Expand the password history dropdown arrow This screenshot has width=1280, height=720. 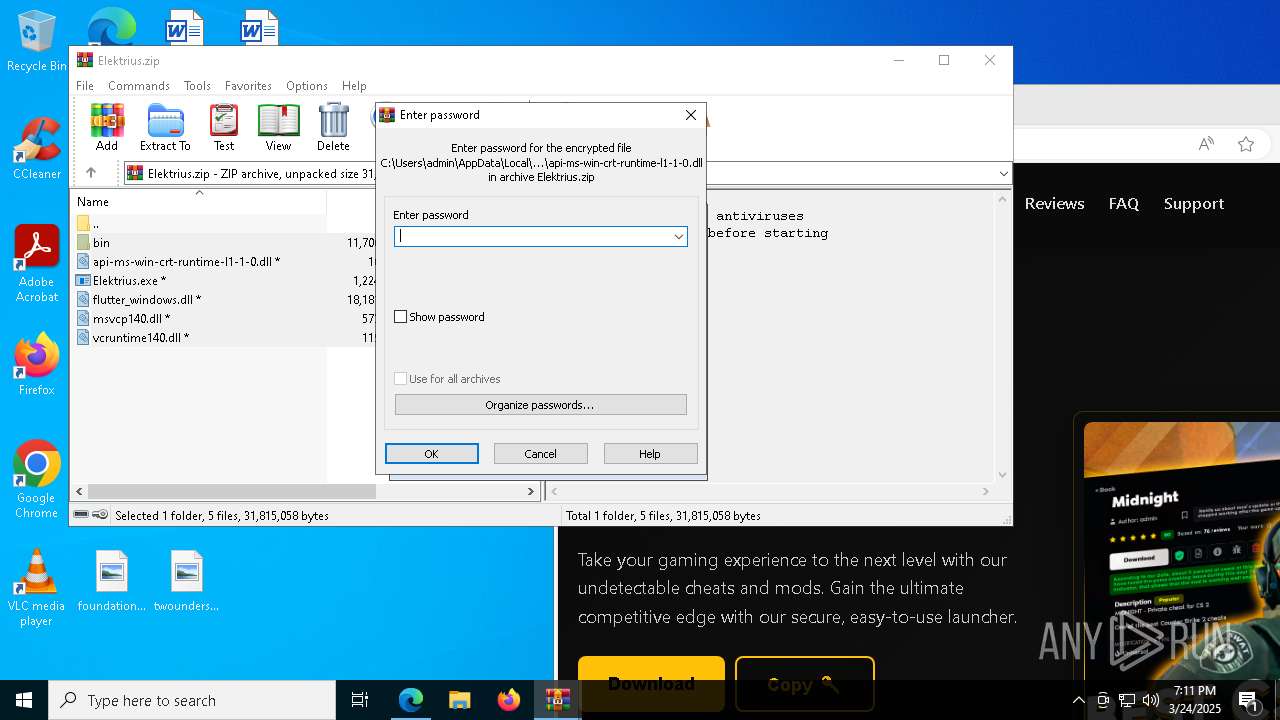(x=679, y=236)
